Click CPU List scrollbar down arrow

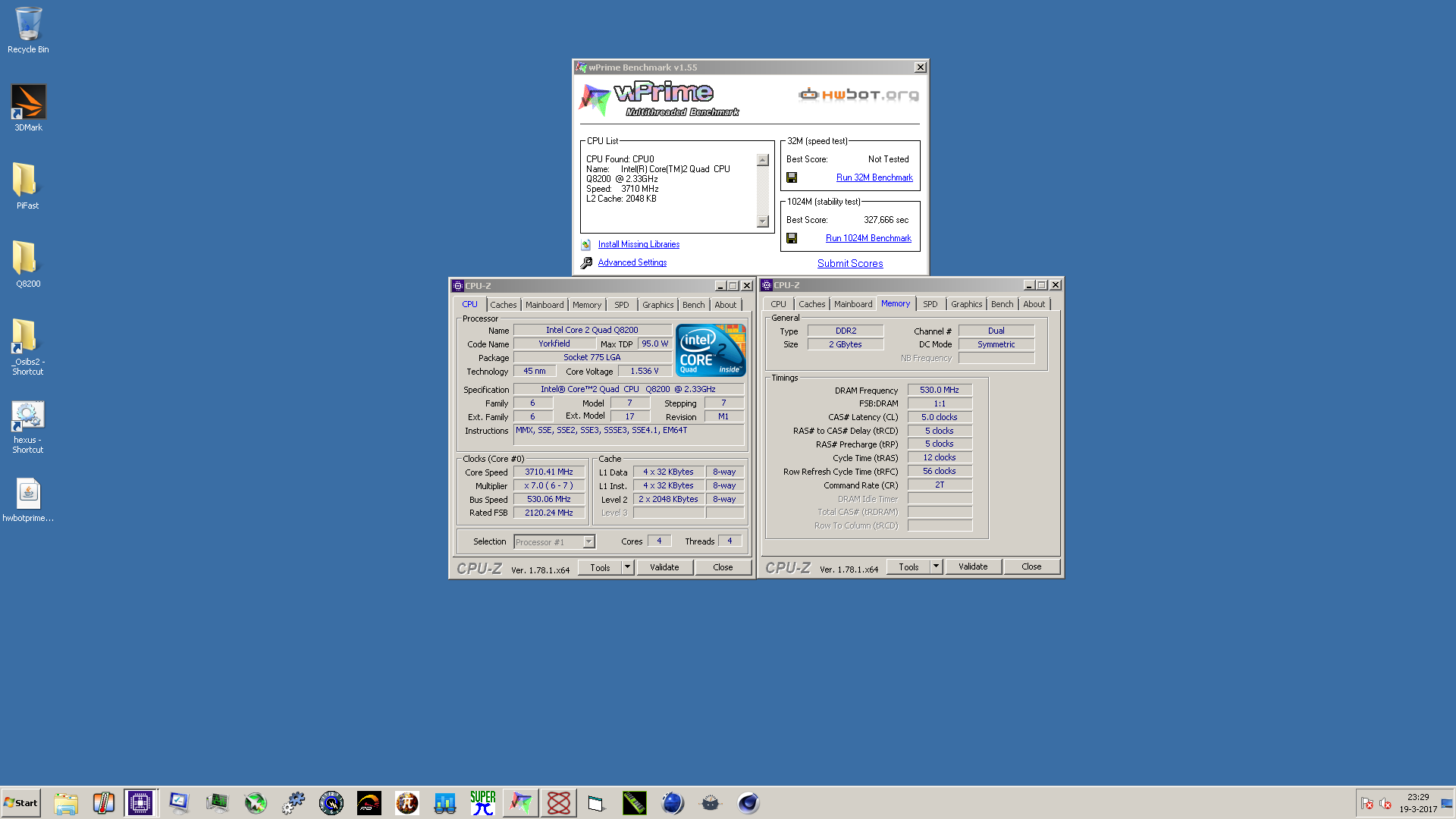point(763,221)
